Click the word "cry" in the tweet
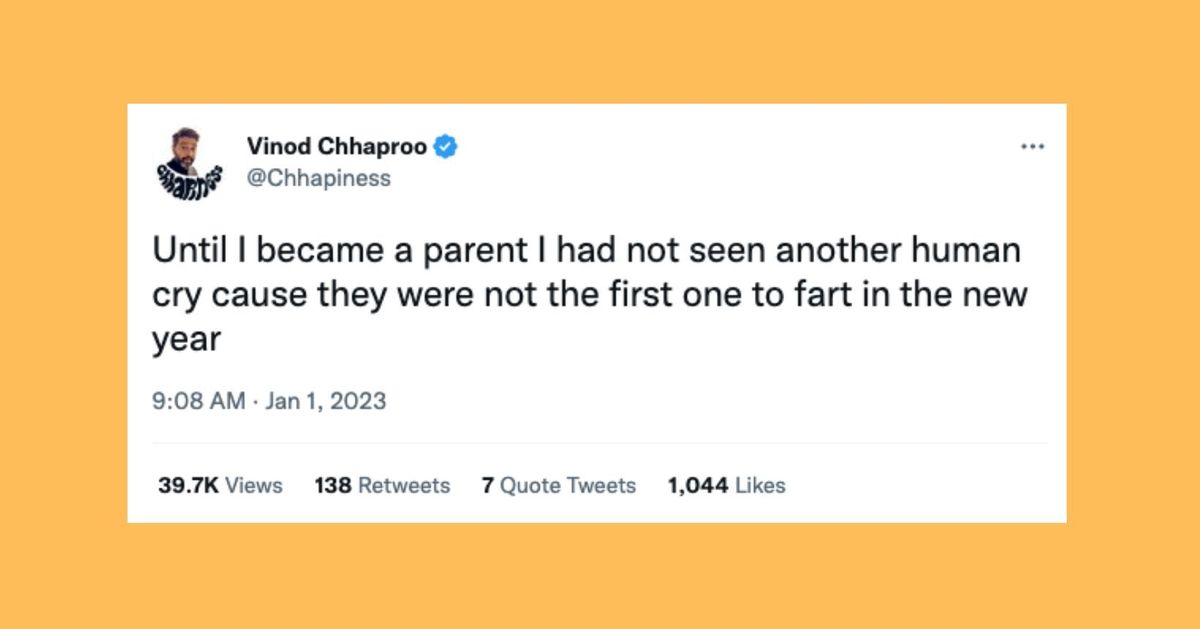 [x=173, y=298]
